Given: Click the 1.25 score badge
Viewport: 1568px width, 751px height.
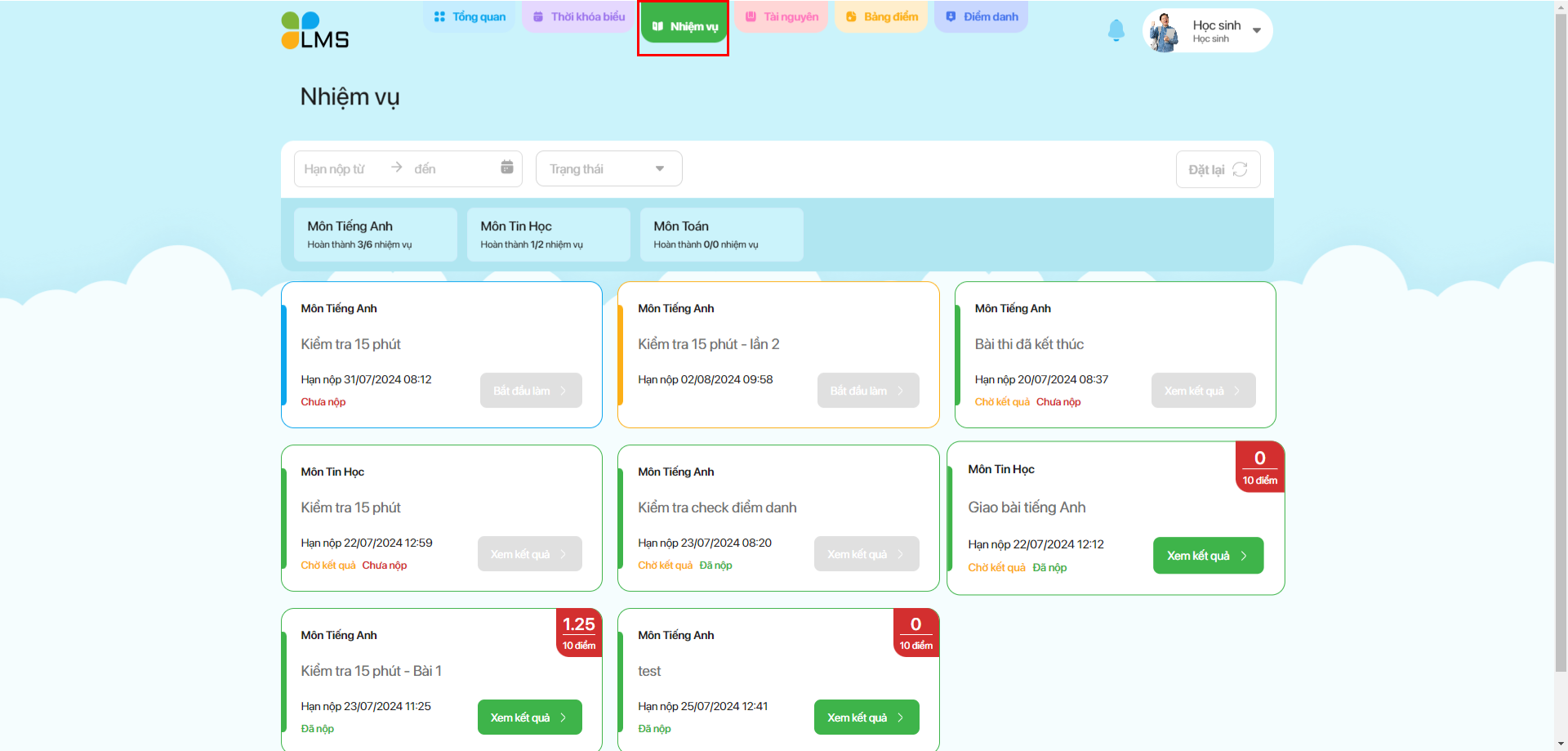Looking at the screenshot, I should coord(578,633).
